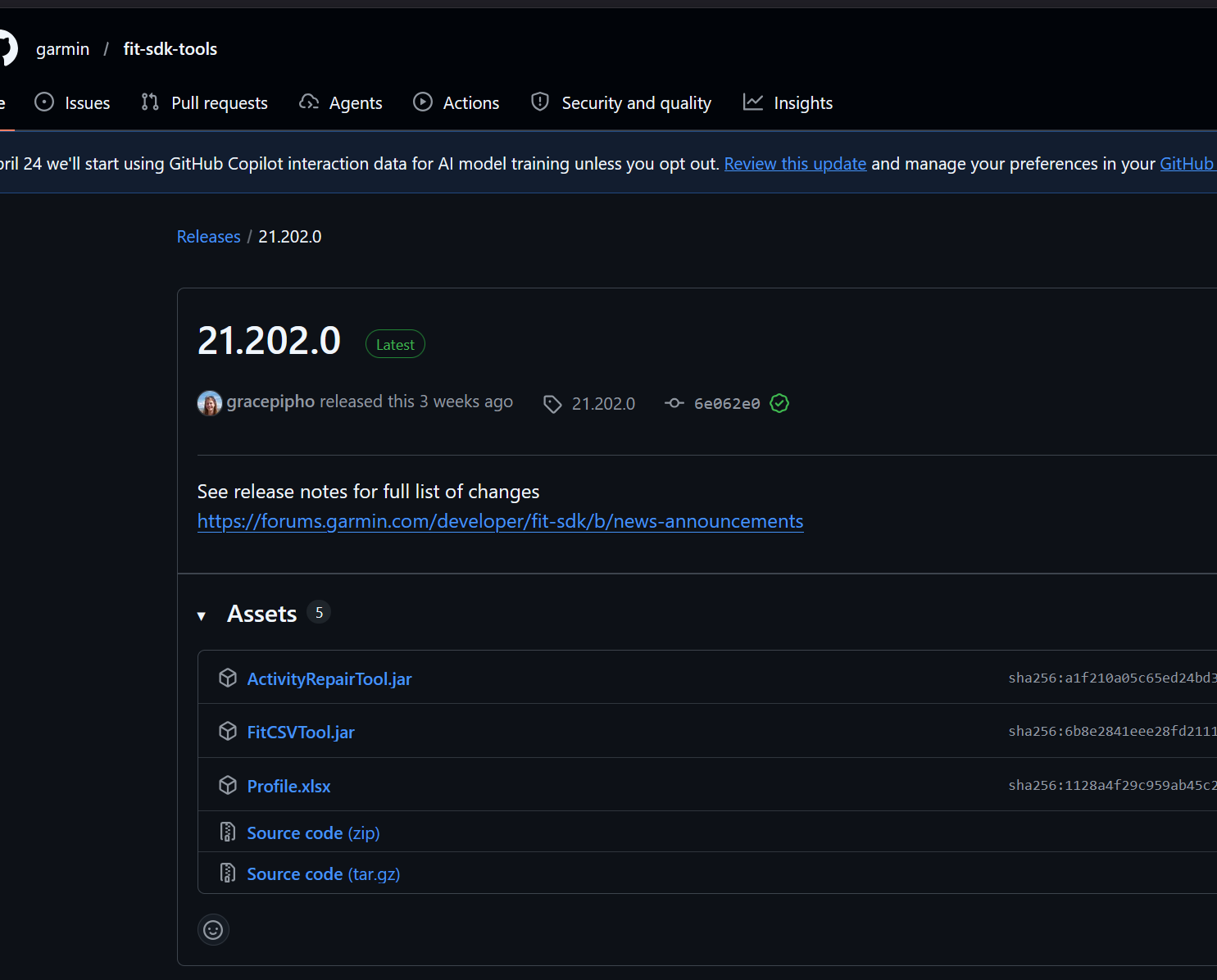Click the Latest release badge

[x=395, y=344]
